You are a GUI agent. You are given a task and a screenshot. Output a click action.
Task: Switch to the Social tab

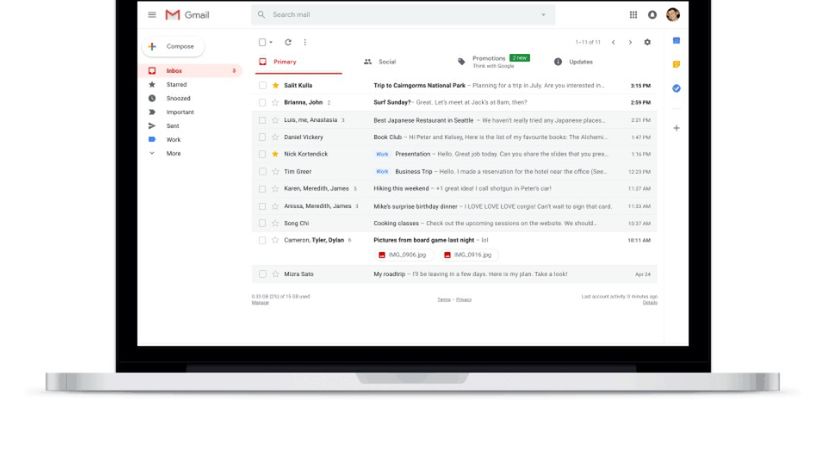coord(380,62)
